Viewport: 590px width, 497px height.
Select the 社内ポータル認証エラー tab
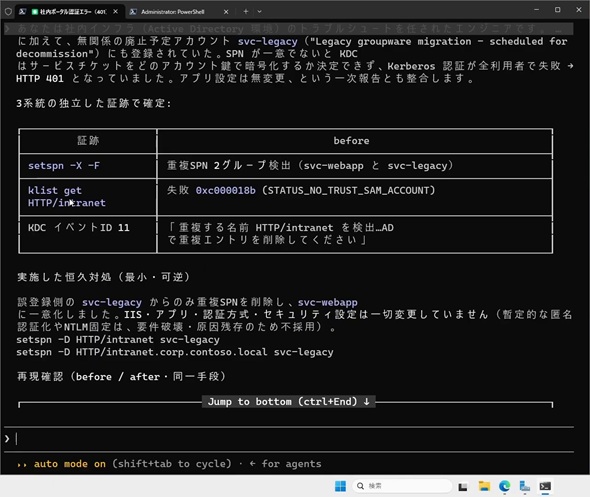point(69,12)
